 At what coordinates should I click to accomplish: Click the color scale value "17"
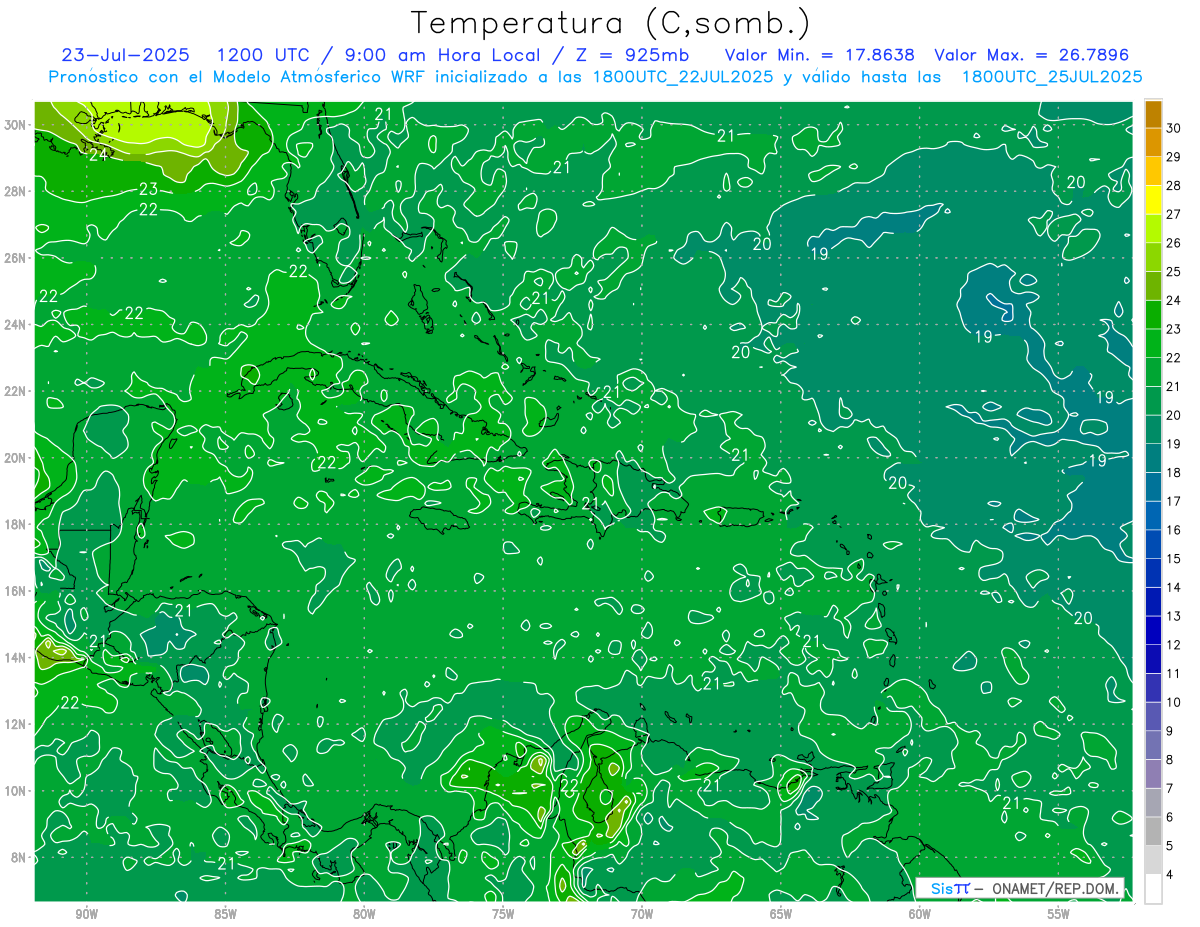tap(1173, 501)
